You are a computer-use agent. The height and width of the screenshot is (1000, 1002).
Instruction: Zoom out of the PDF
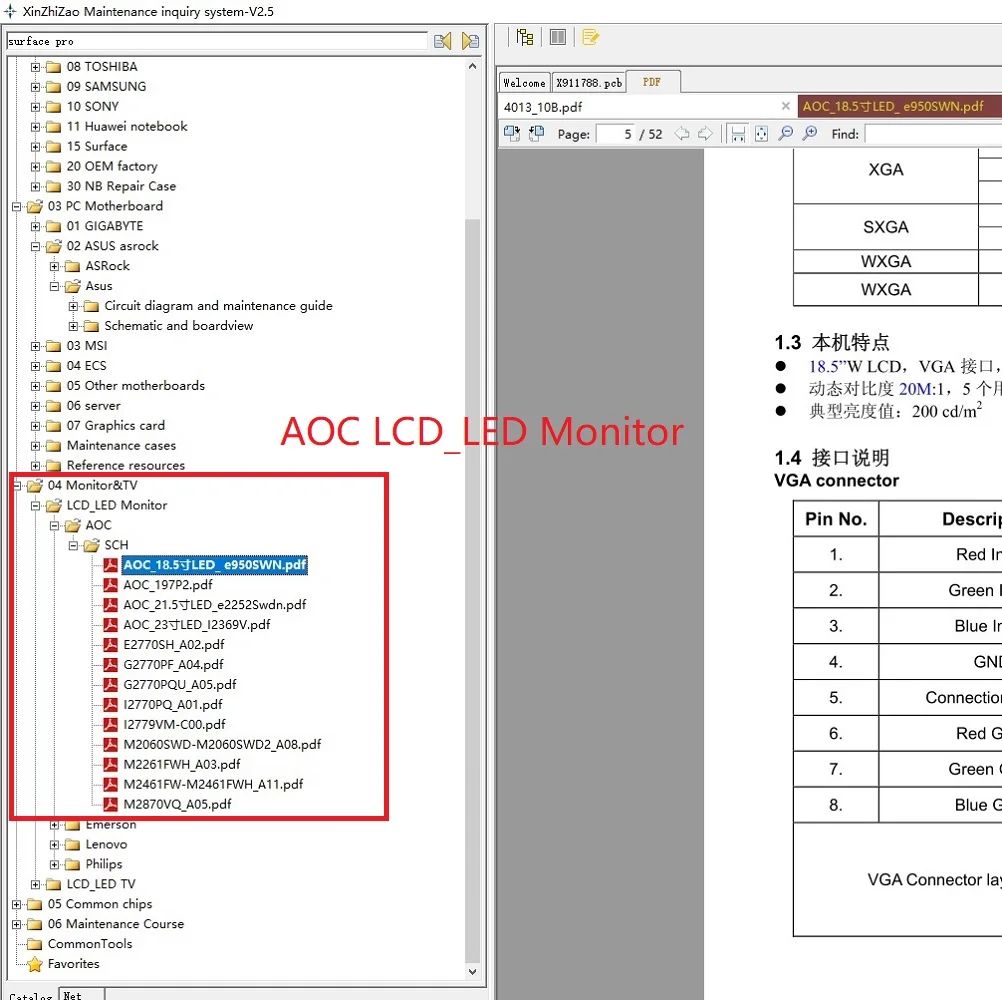pyautogui.click(x=786, y=134)
